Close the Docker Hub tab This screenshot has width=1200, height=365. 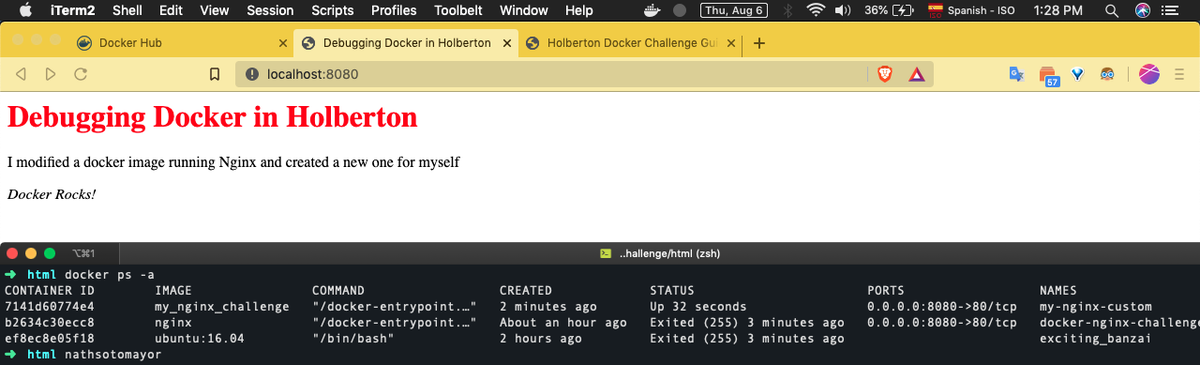pos(283,44)
